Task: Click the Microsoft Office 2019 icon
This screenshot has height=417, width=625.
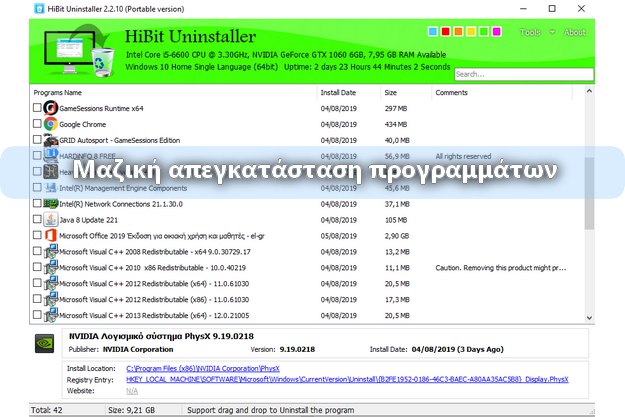Action: pyautogui.click(x=51, y=236)
